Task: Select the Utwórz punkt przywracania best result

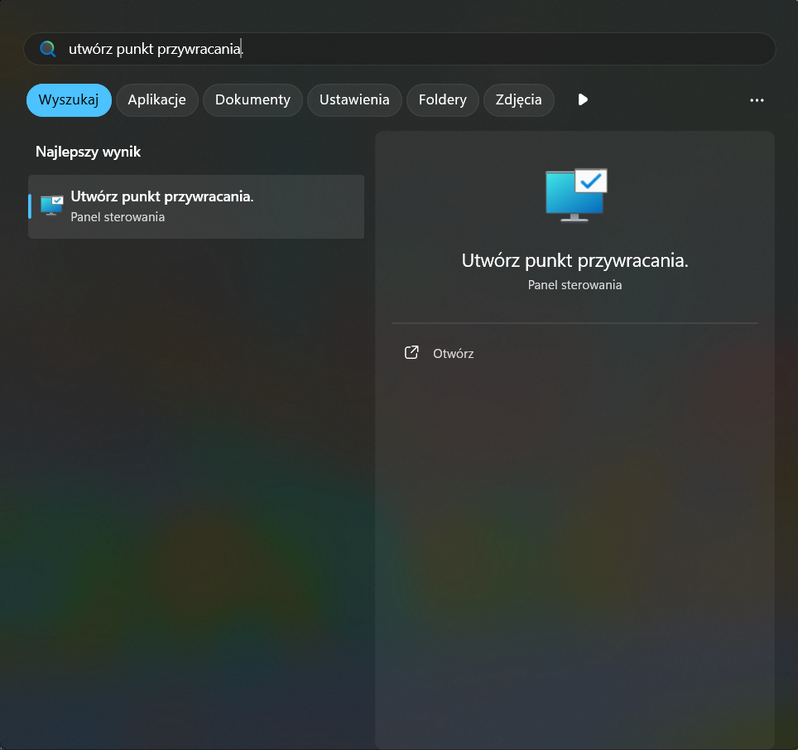Action: (x=196, y=207)
